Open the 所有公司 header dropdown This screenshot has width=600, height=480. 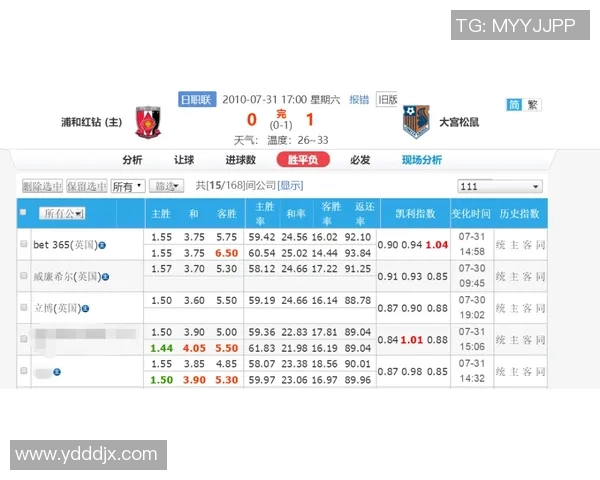(62, 213)
